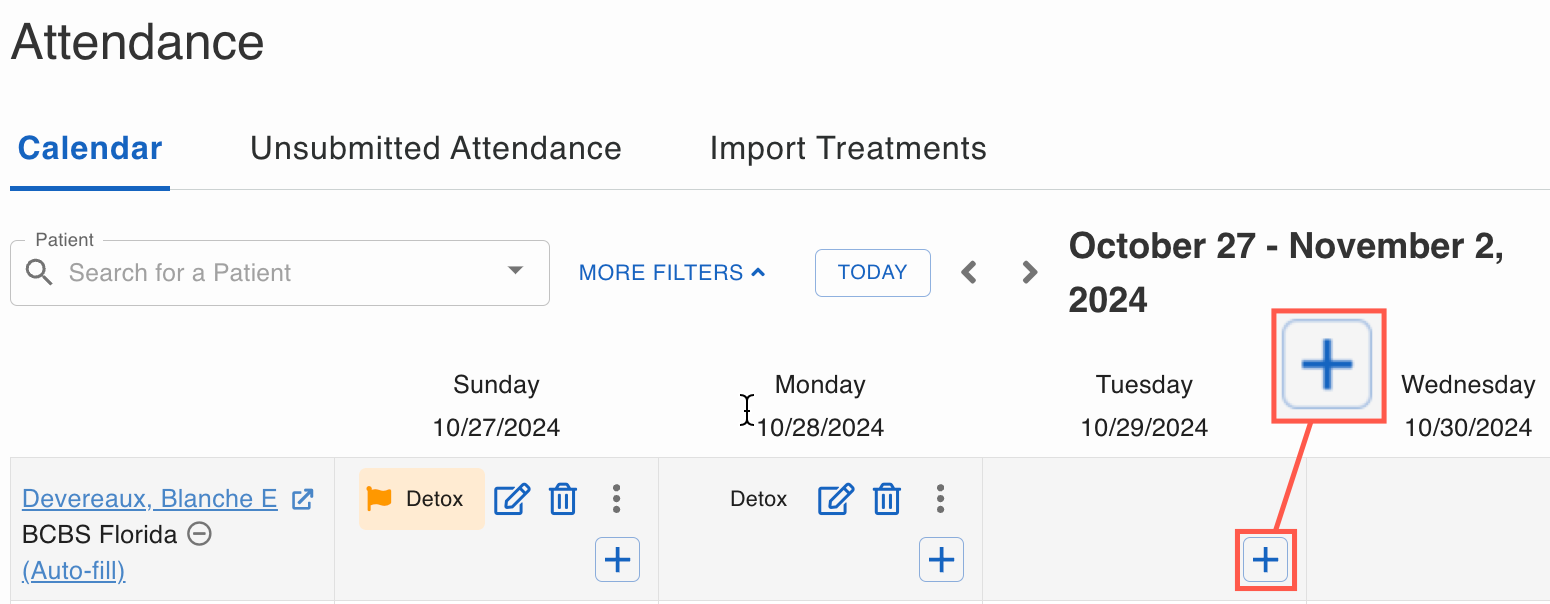Screen dimensions: 1550x604
Task: Switch to the Unsubmitted Attendance tab
Action: (435, 148)
